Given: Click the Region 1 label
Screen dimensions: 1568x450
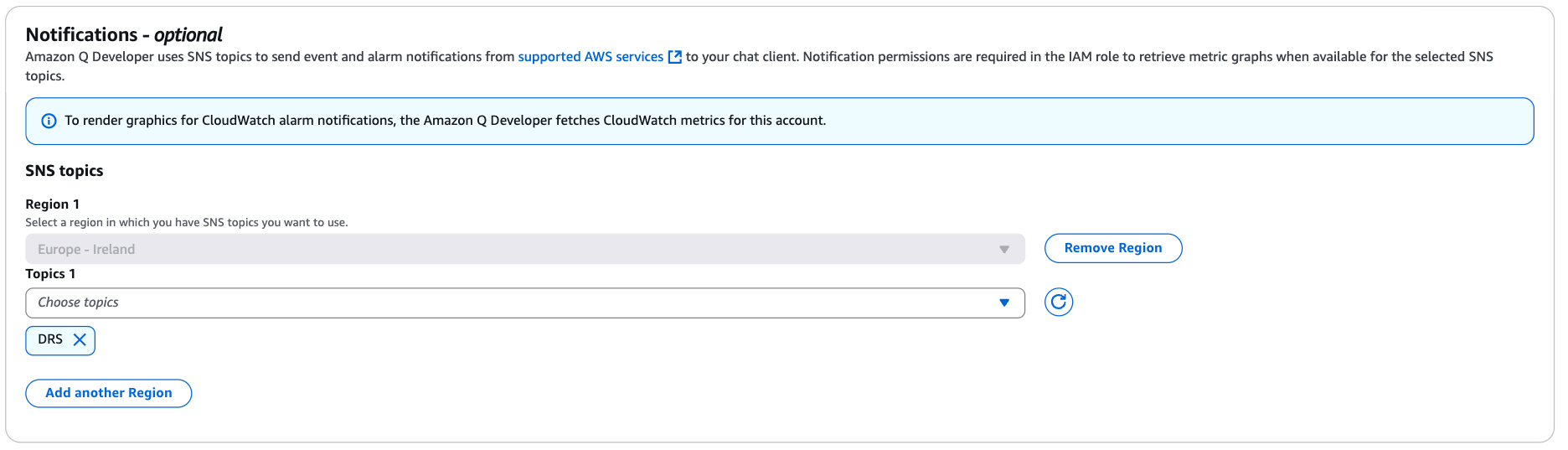Looking at the screenshot, I should point(53,204).
